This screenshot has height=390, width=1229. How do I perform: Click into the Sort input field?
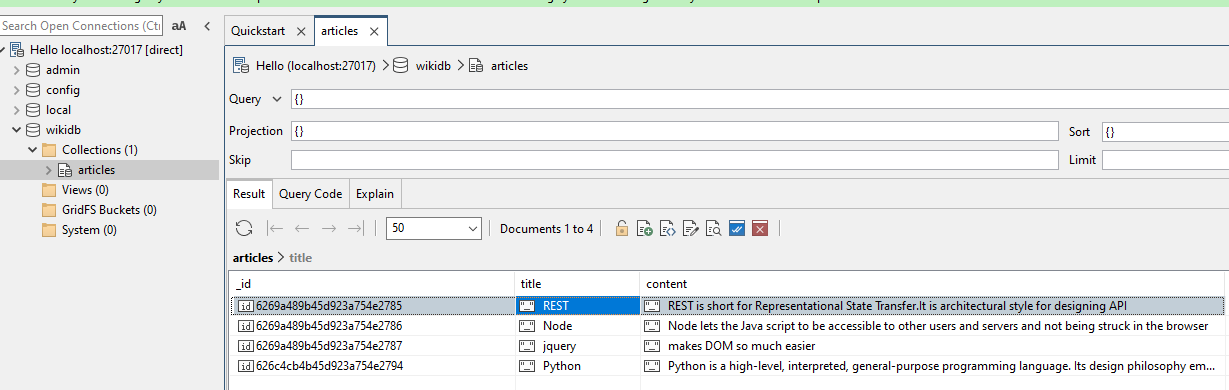(x=1165, y=131)
